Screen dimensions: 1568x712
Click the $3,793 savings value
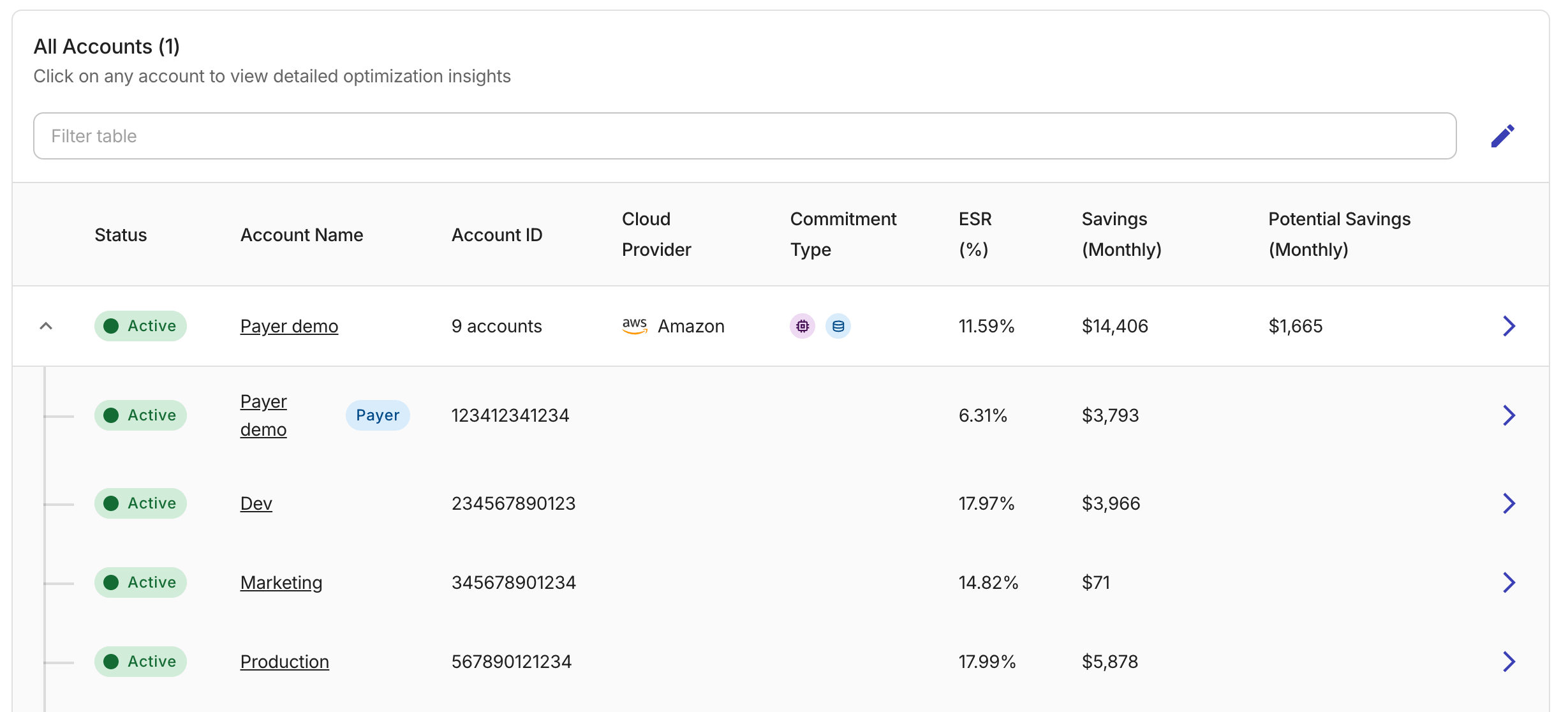pyautogui.click(x=1110, y=415)
